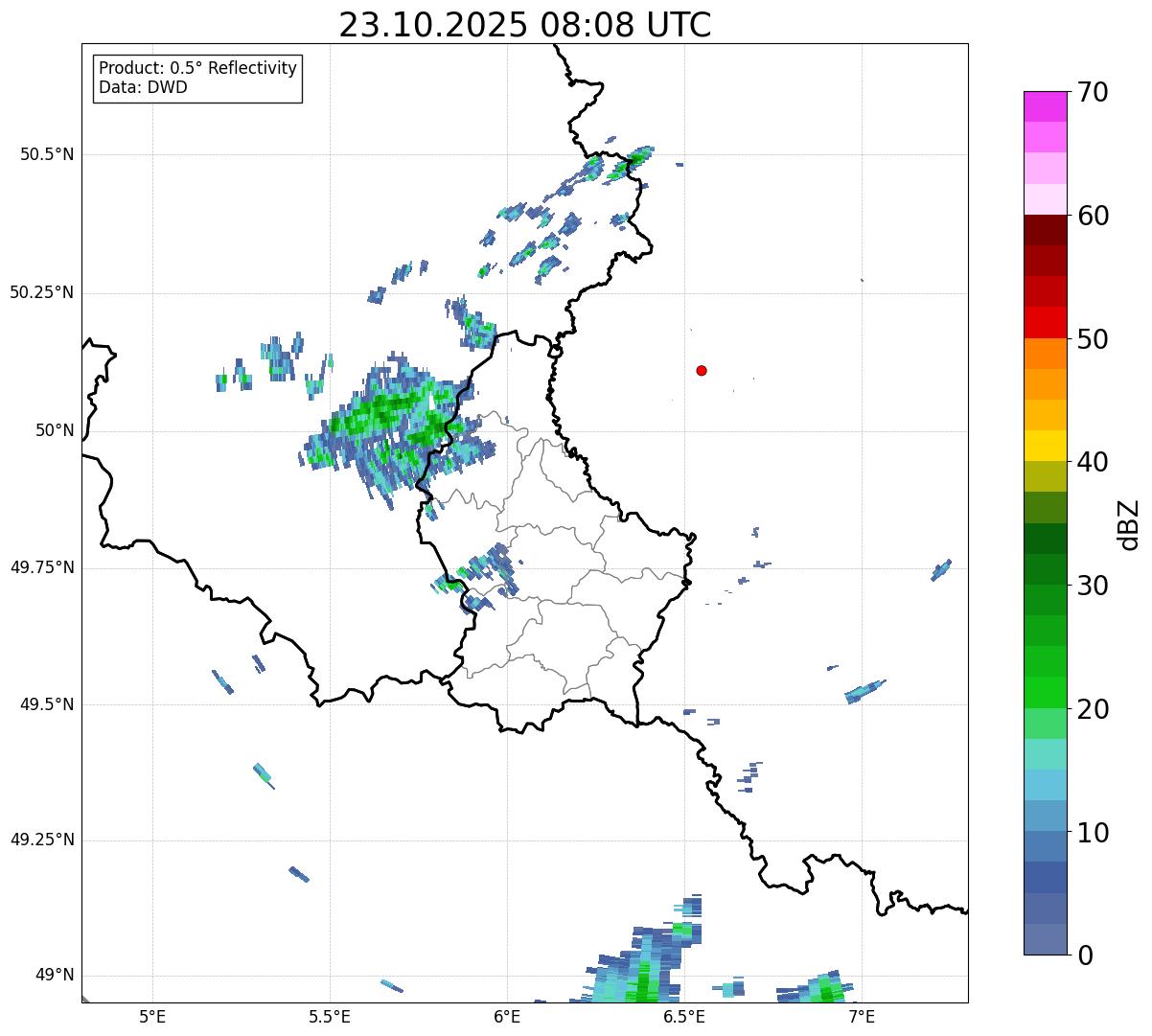
Task: Select the 'Product: 0.5° Reflectivity' text
Action: coord(198,69)
